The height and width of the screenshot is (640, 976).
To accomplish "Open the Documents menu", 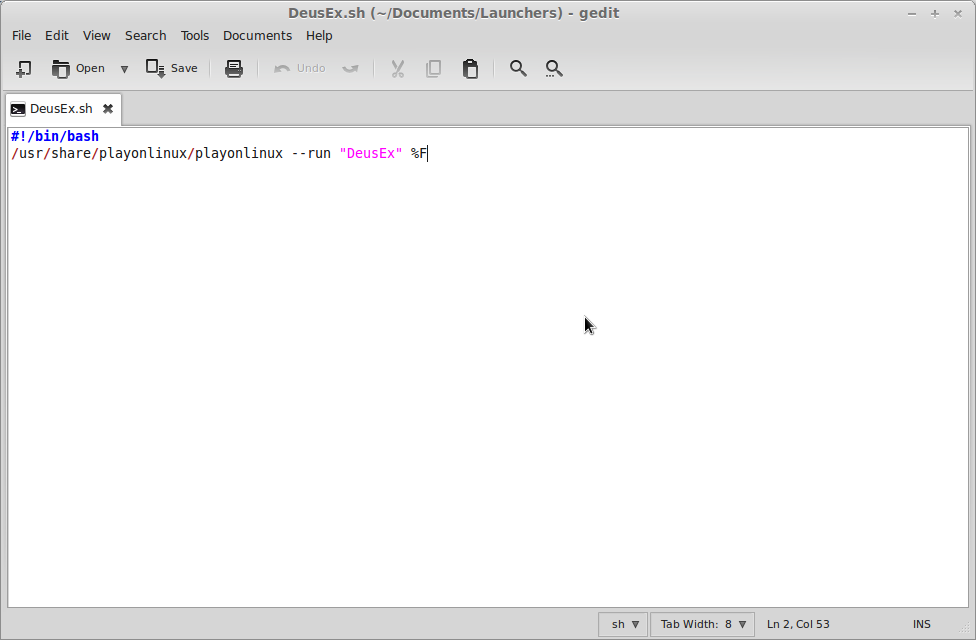I will tap(258, 35).
